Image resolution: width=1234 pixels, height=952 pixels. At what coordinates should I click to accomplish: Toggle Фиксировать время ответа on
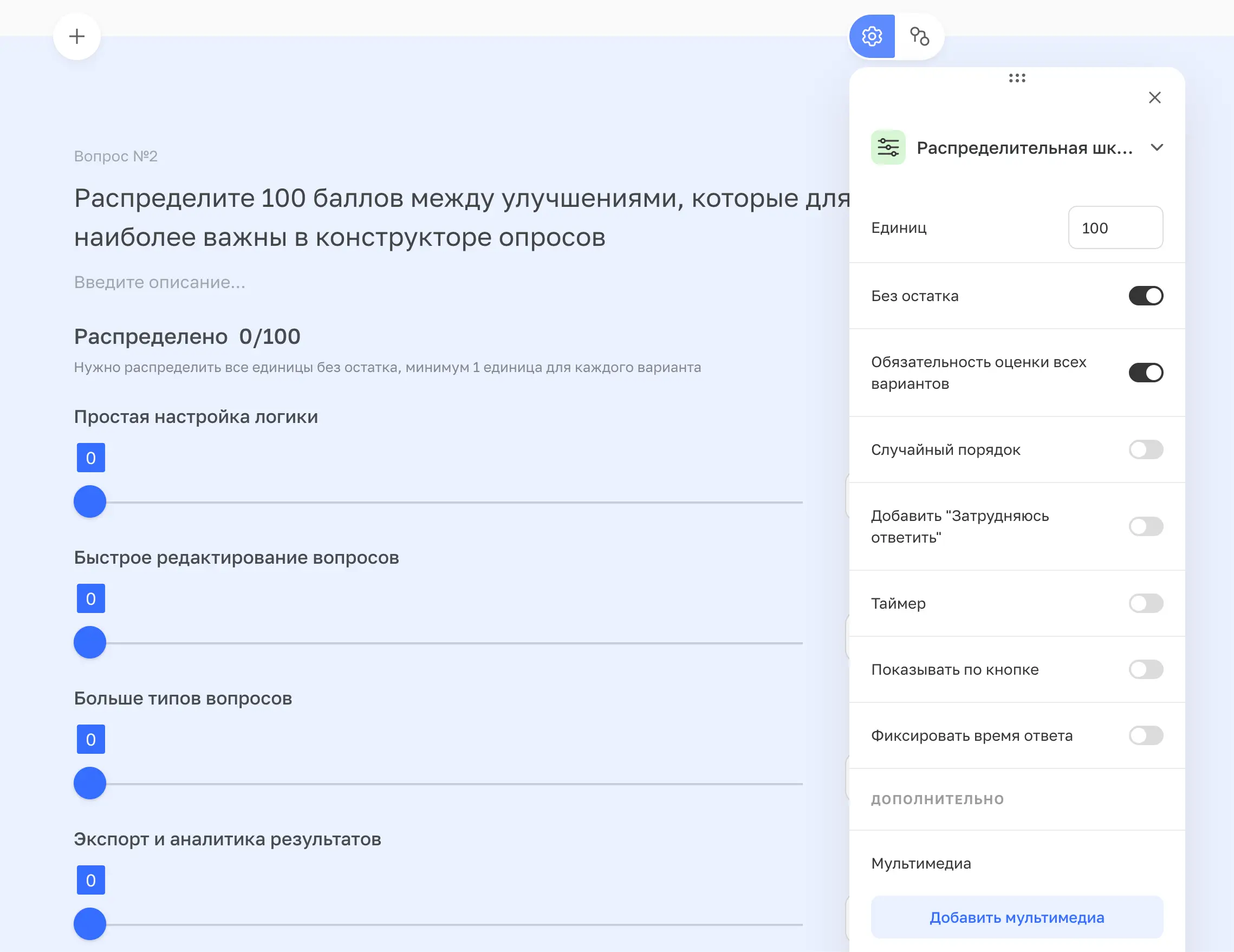tap(1146, 735)
